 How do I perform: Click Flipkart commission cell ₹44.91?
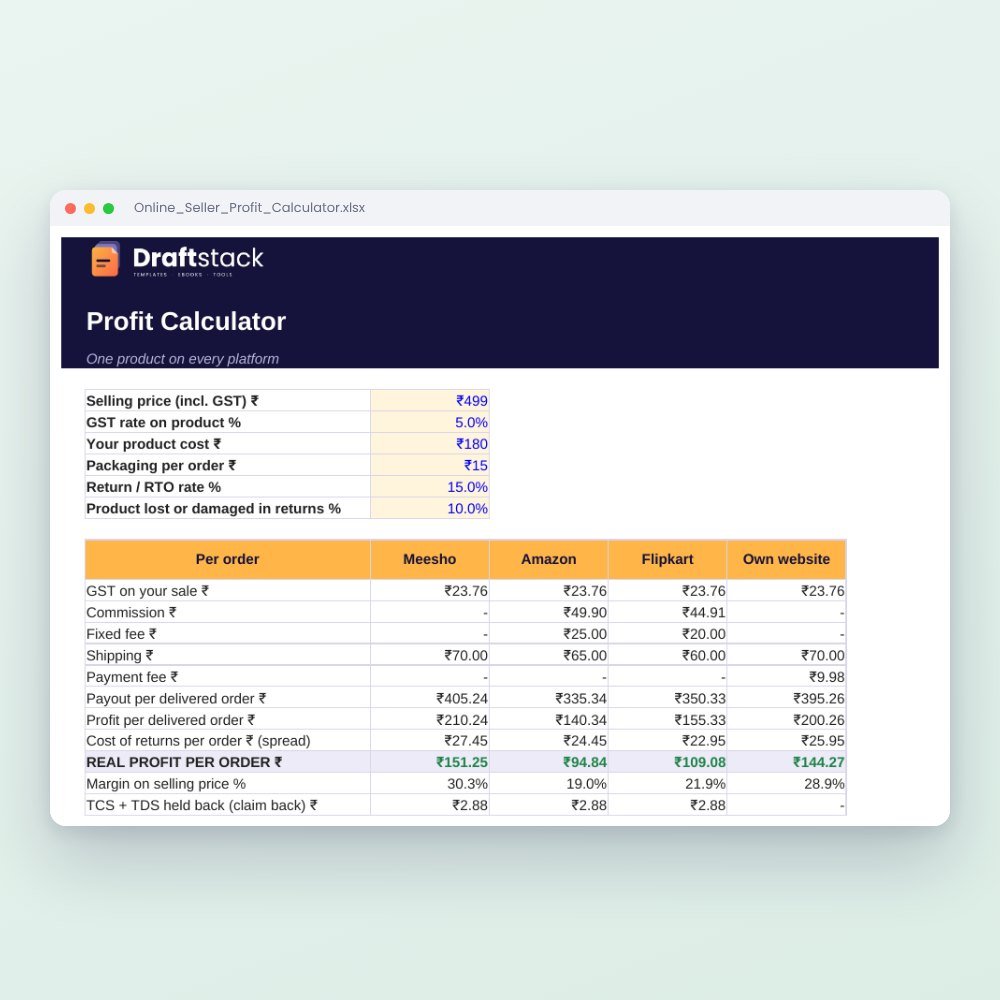coord(668,613)
